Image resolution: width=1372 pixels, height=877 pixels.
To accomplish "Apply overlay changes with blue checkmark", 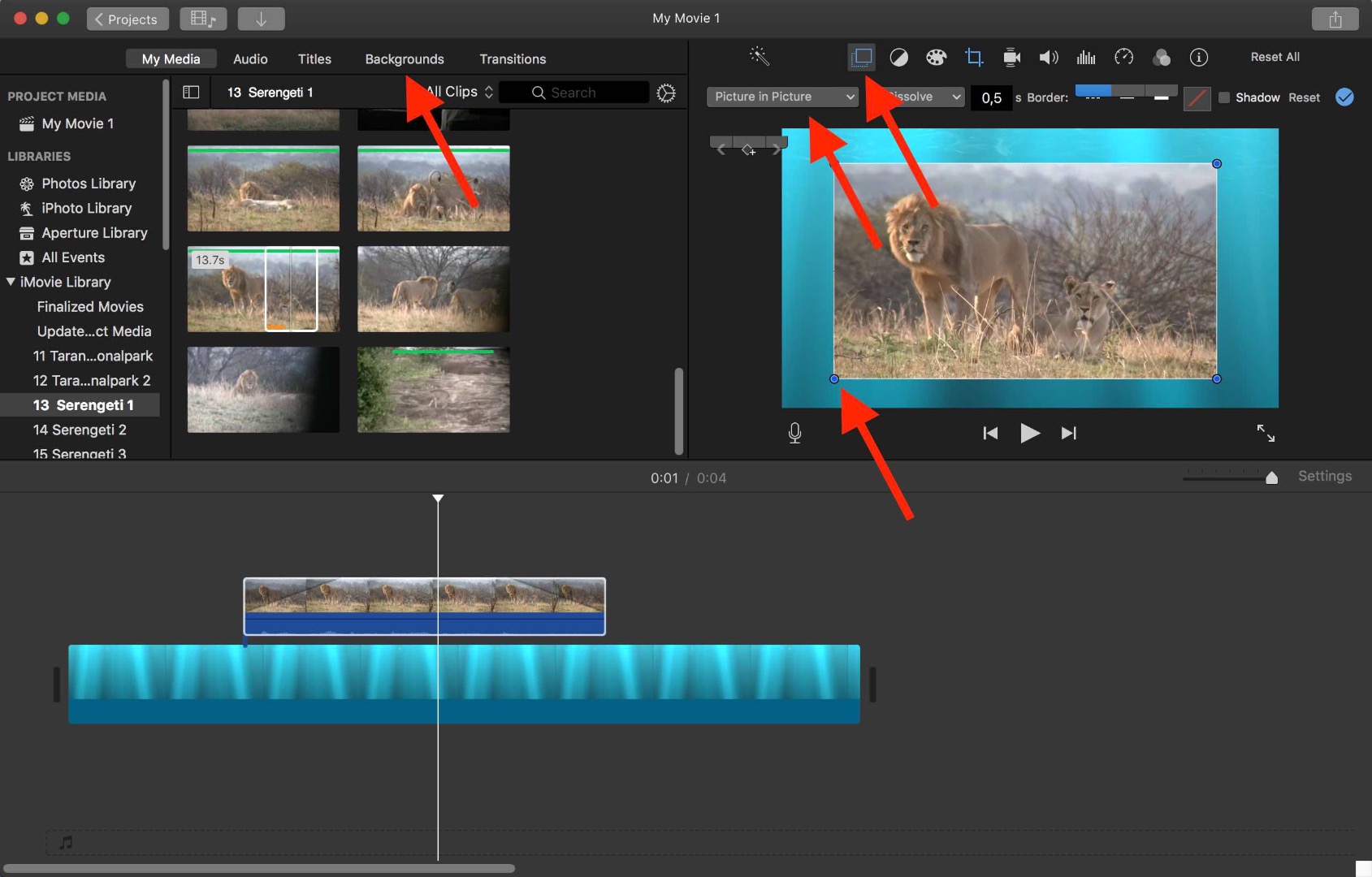I will pos(1344,97).
